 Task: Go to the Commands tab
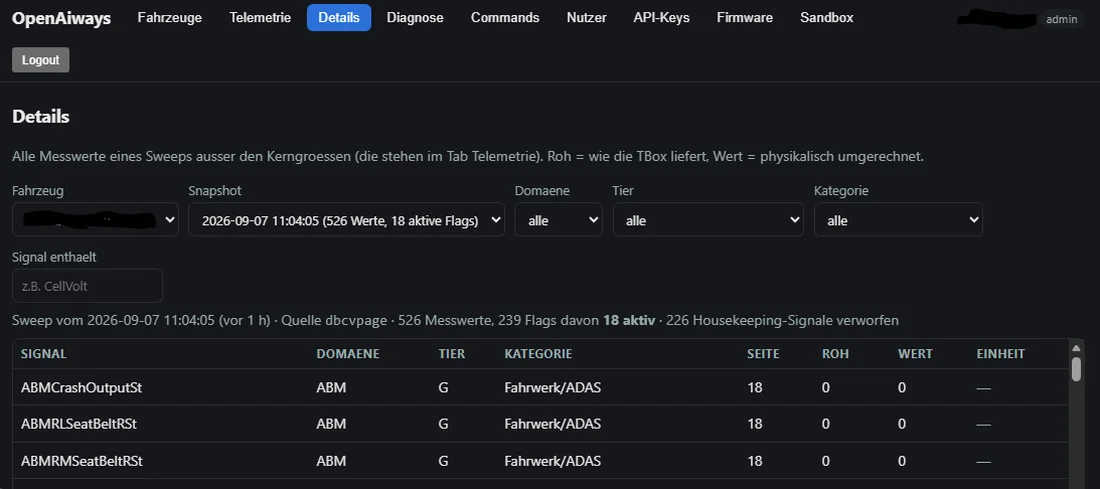505,18
